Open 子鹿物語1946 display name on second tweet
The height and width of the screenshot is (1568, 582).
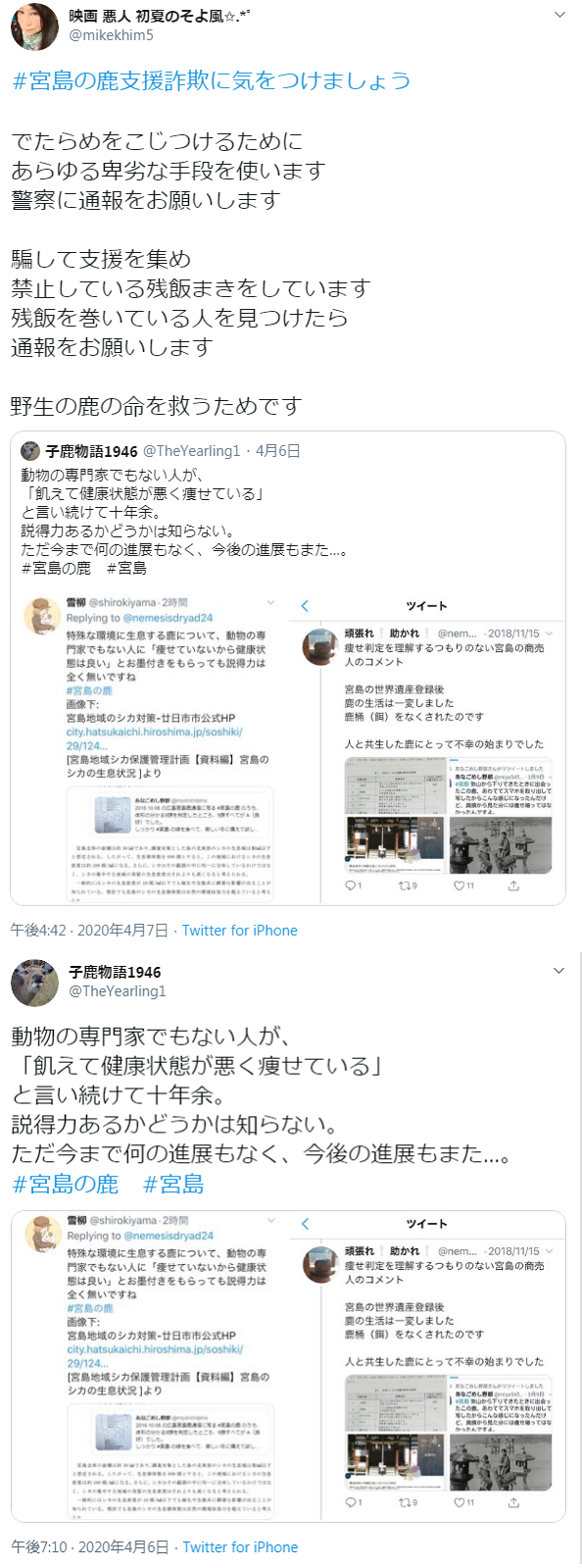click(115, 973)
